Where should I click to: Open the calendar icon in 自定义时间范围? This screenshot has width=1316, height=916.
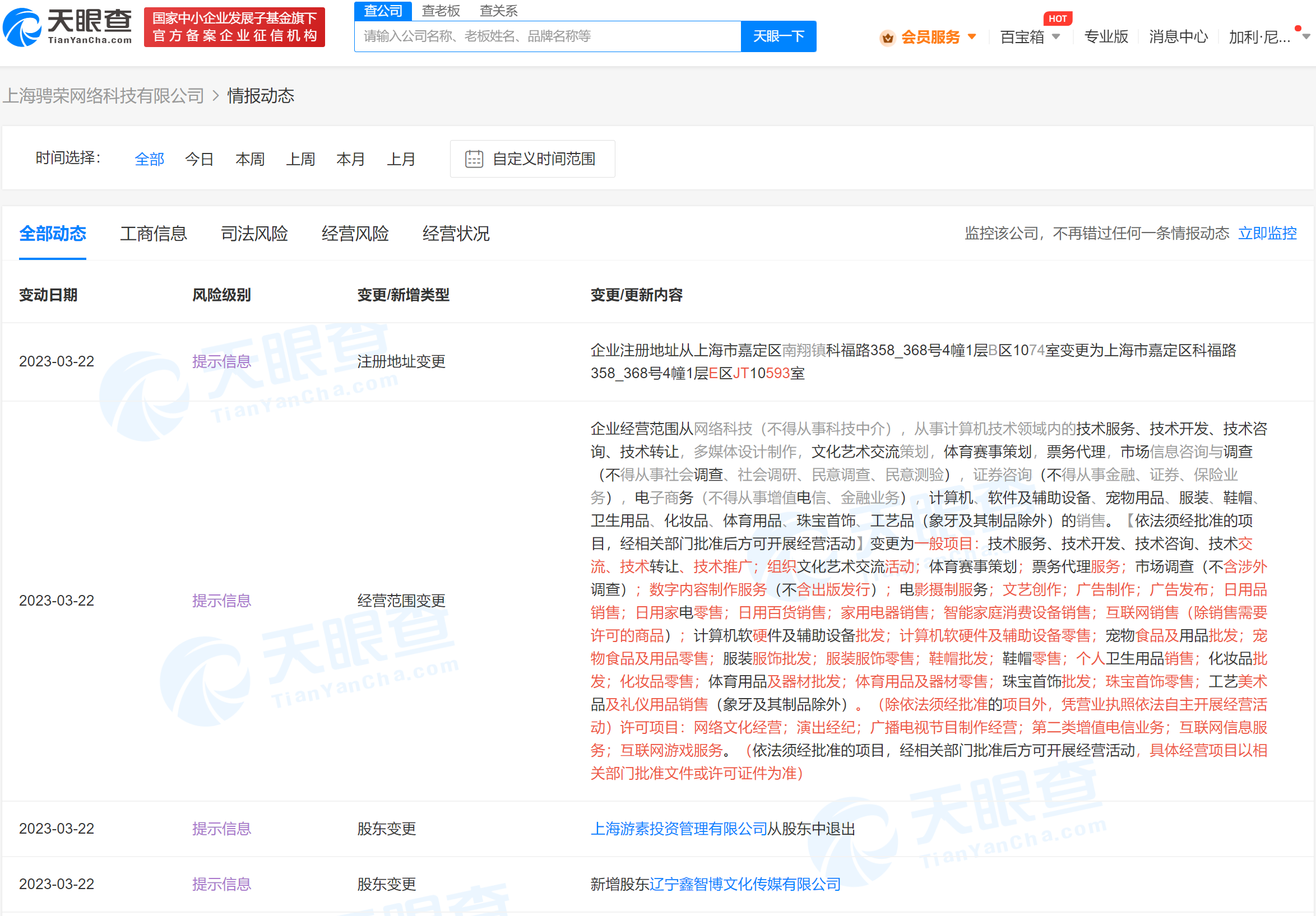point(474,159)
